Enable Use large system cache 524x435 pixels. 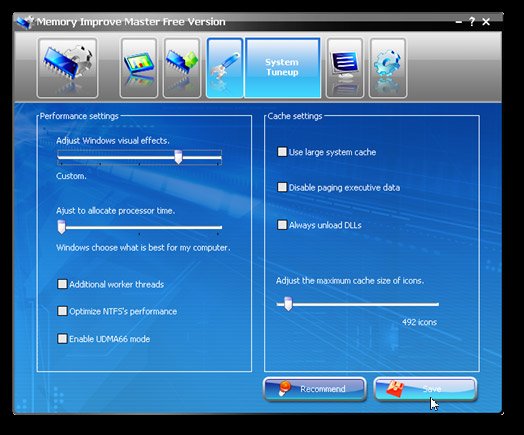pos(282,152)
